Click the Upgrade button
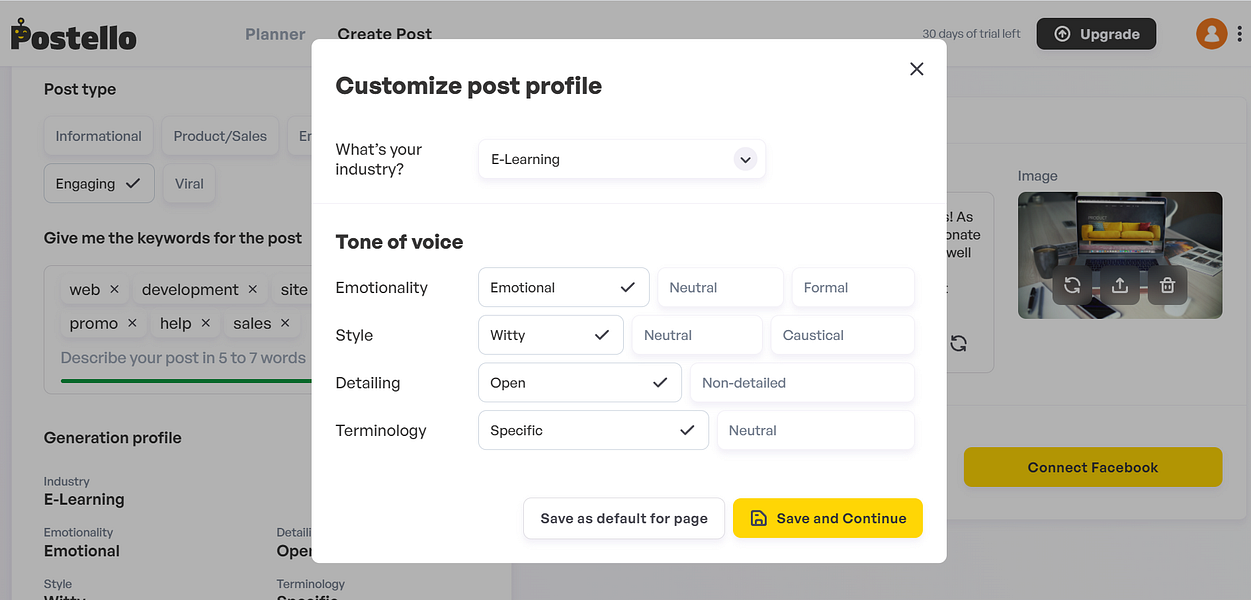 (1096, 34)
